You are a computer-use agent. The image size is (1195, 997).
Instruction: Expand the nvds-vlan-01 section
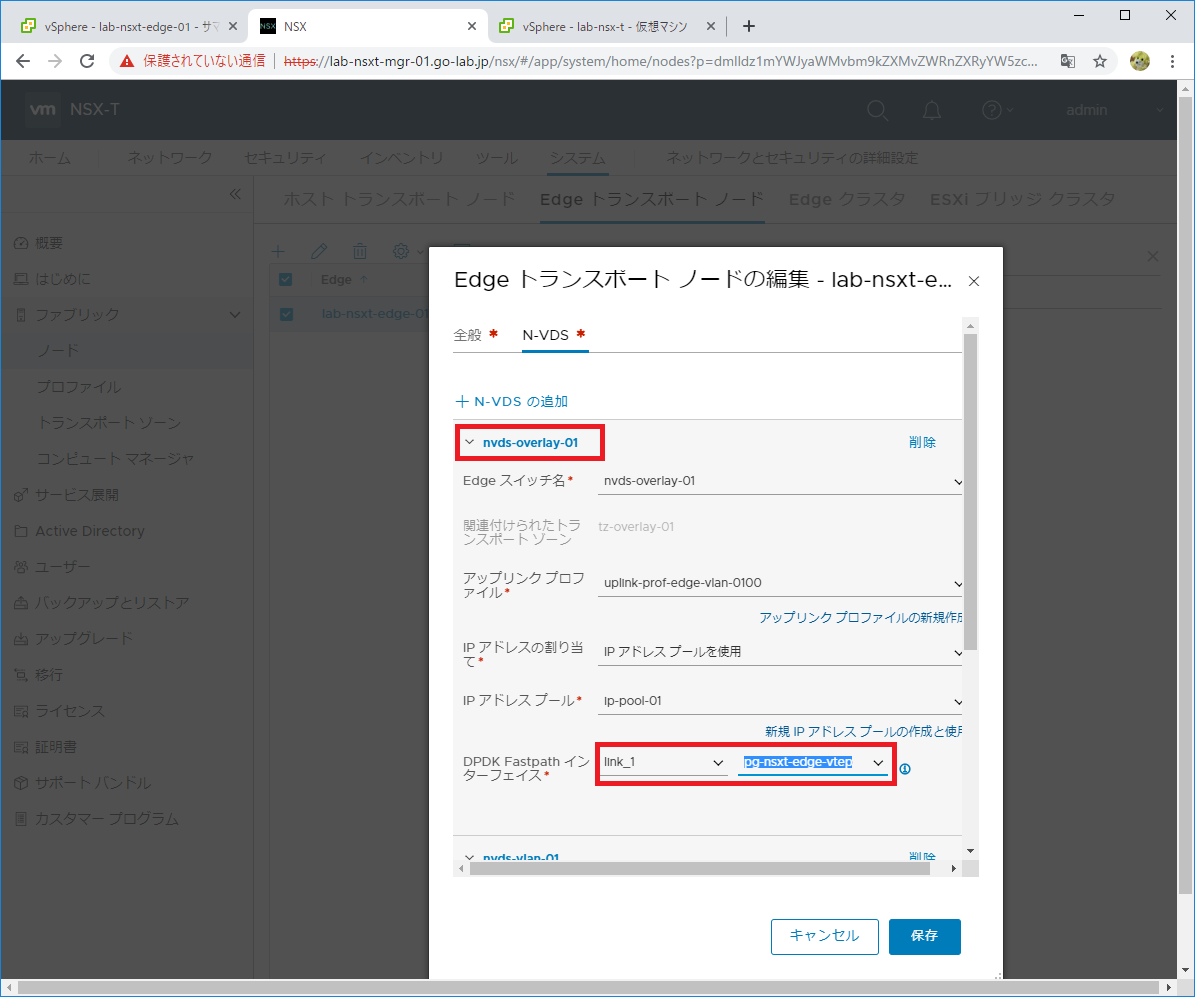click(469, 856)
